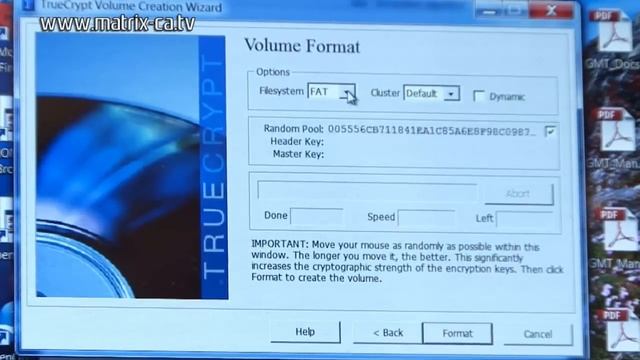Click the Format button

coord(457,333)
